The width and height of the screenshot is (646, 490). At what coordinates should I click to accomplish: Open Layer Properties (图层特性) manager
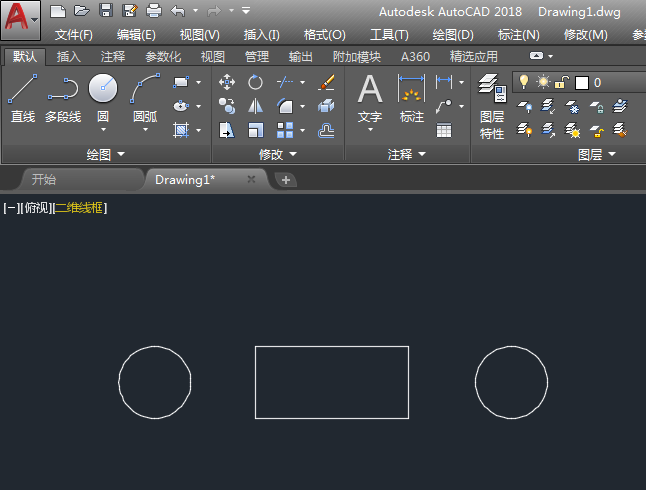492,106
